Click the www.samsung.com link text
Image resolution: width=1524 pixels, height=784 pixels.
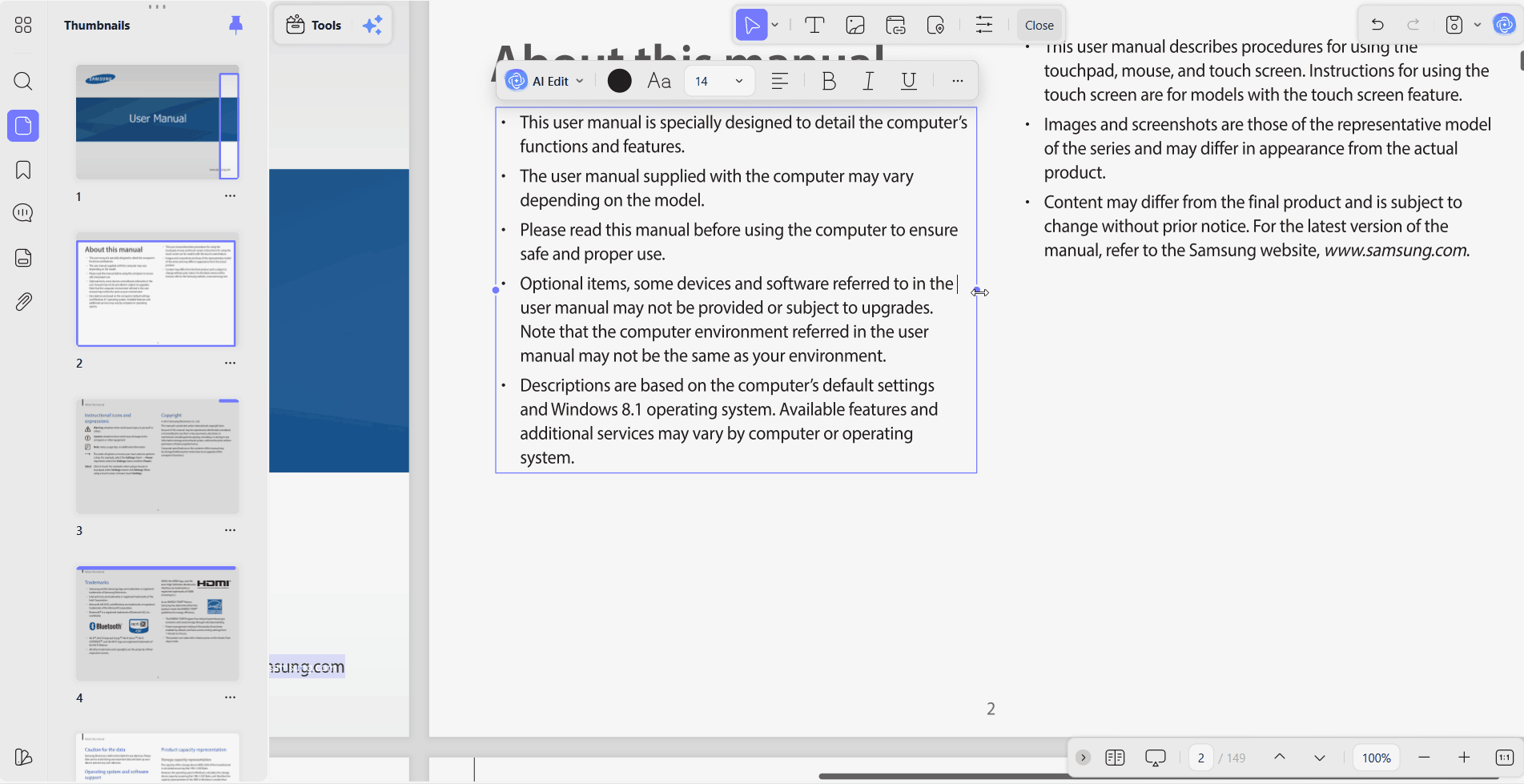click(1397, 251)
